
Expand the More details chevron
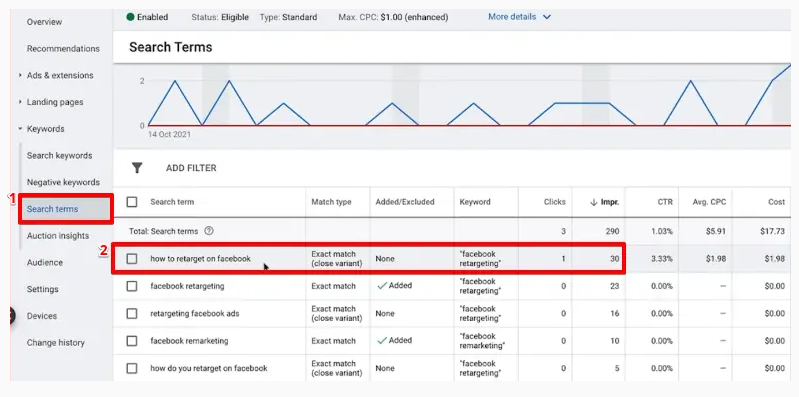click(547, 17)
